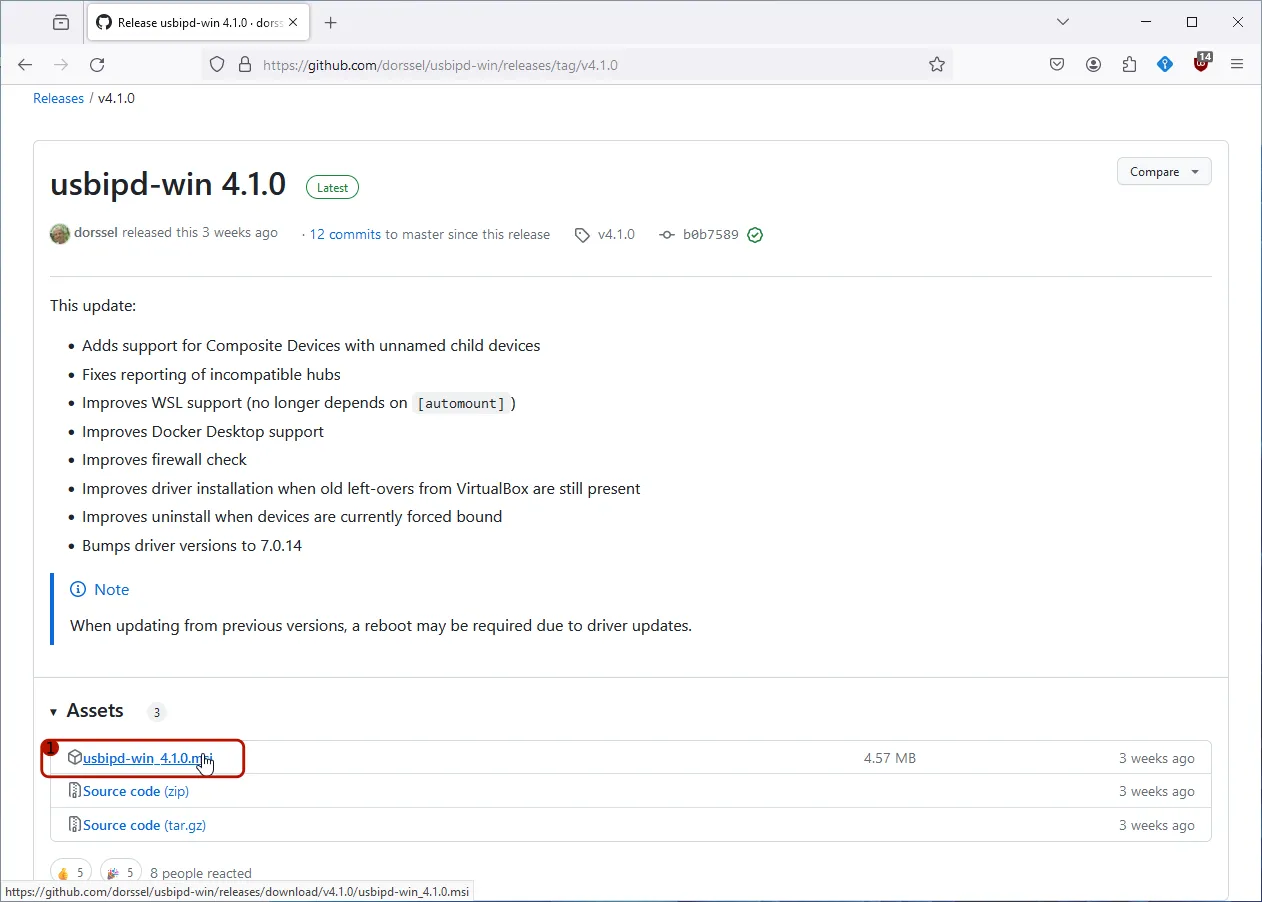
Task: Open the 12 commits link
Action: (x=345, y=234)
